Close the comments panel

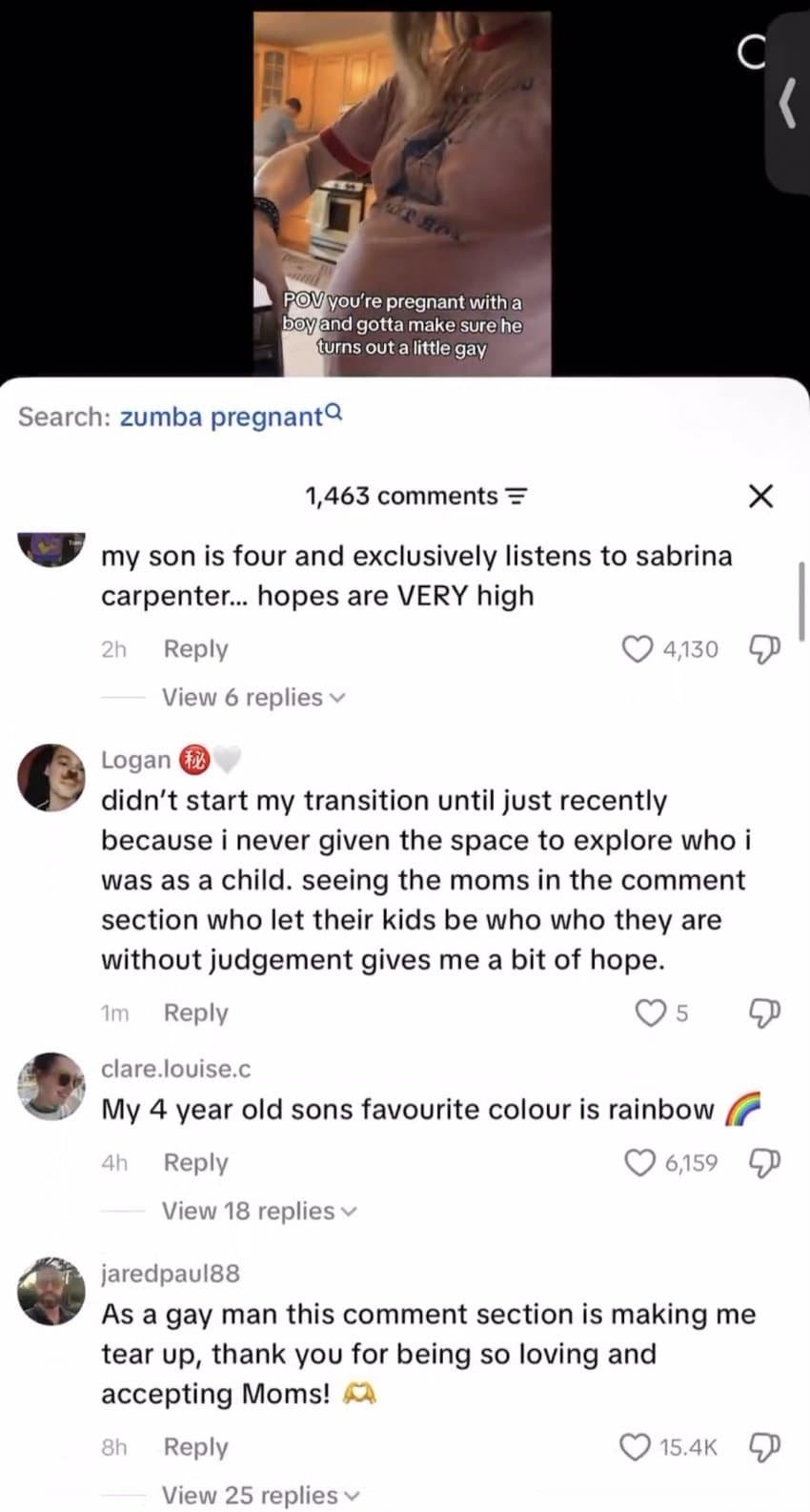click(x=760, y=496)
